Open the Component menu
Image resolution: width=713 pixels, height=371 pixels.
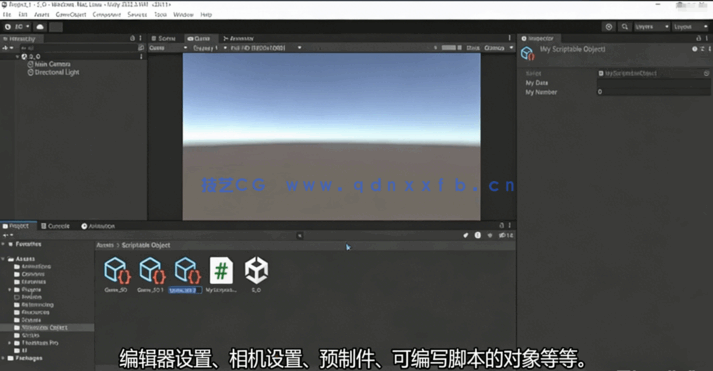tap(107, 15)
